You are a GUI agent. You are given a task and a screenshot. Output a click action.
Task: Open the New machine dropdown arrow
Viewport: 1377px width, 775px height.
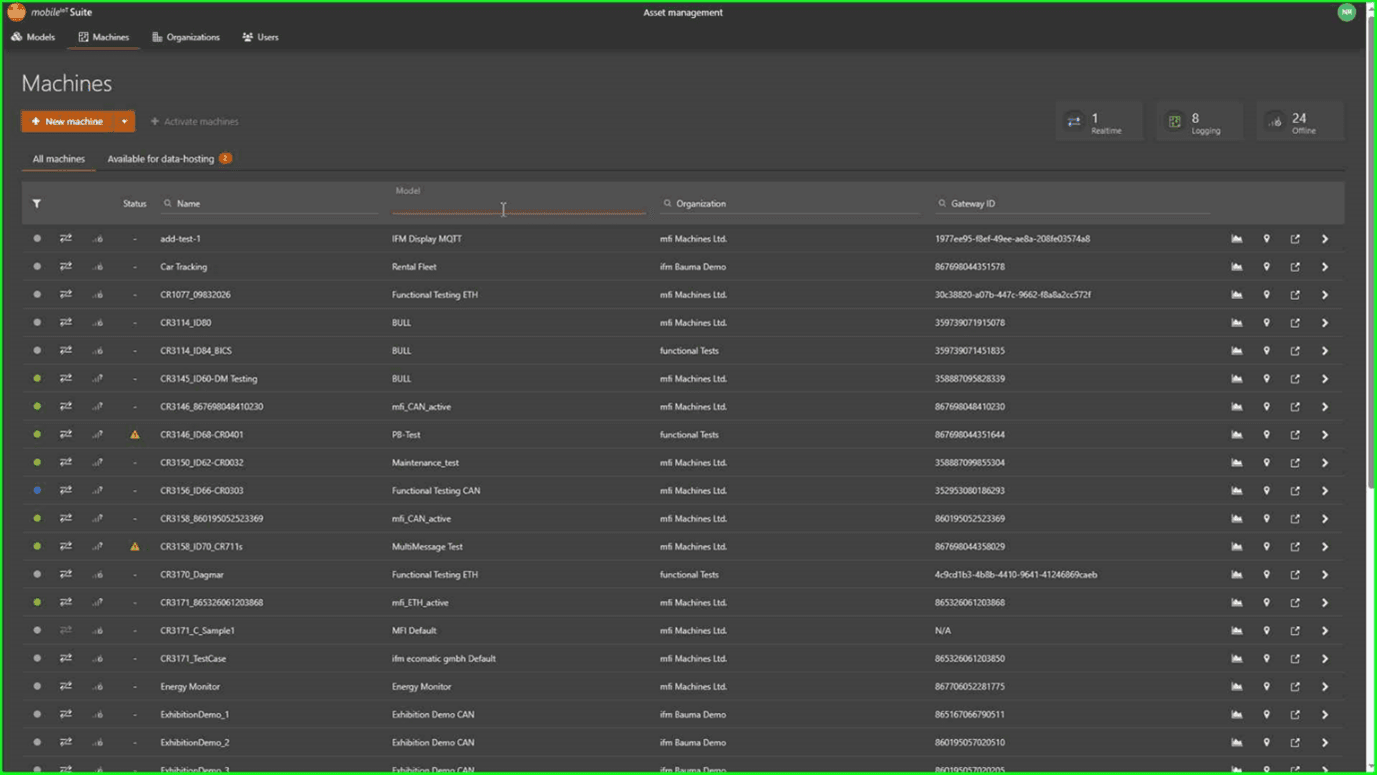click(x=125, y=122)
